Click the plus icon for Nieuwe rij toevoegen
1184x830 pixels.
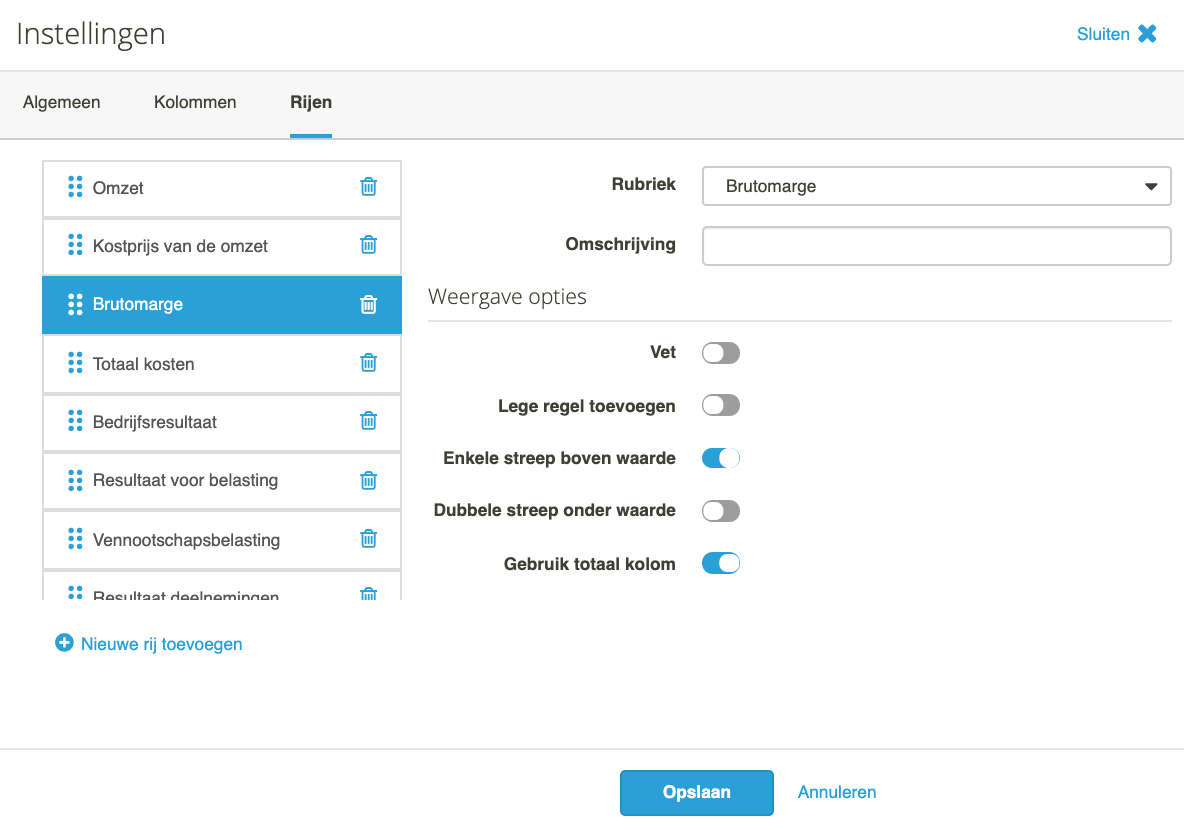click(x=64, y=643)
